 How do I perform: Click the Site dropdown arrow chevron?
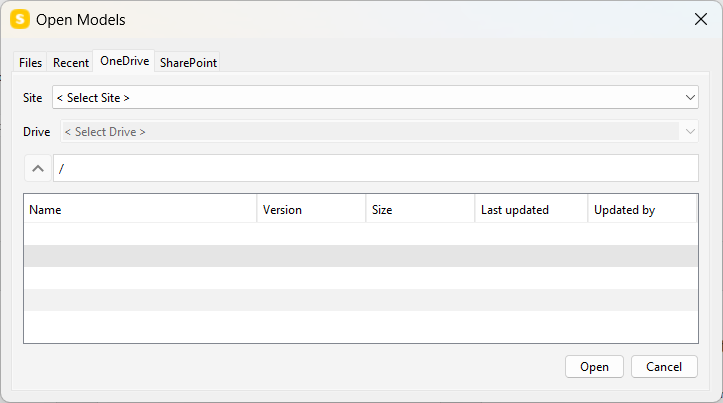pyautogui.click(x=690, y=97)
